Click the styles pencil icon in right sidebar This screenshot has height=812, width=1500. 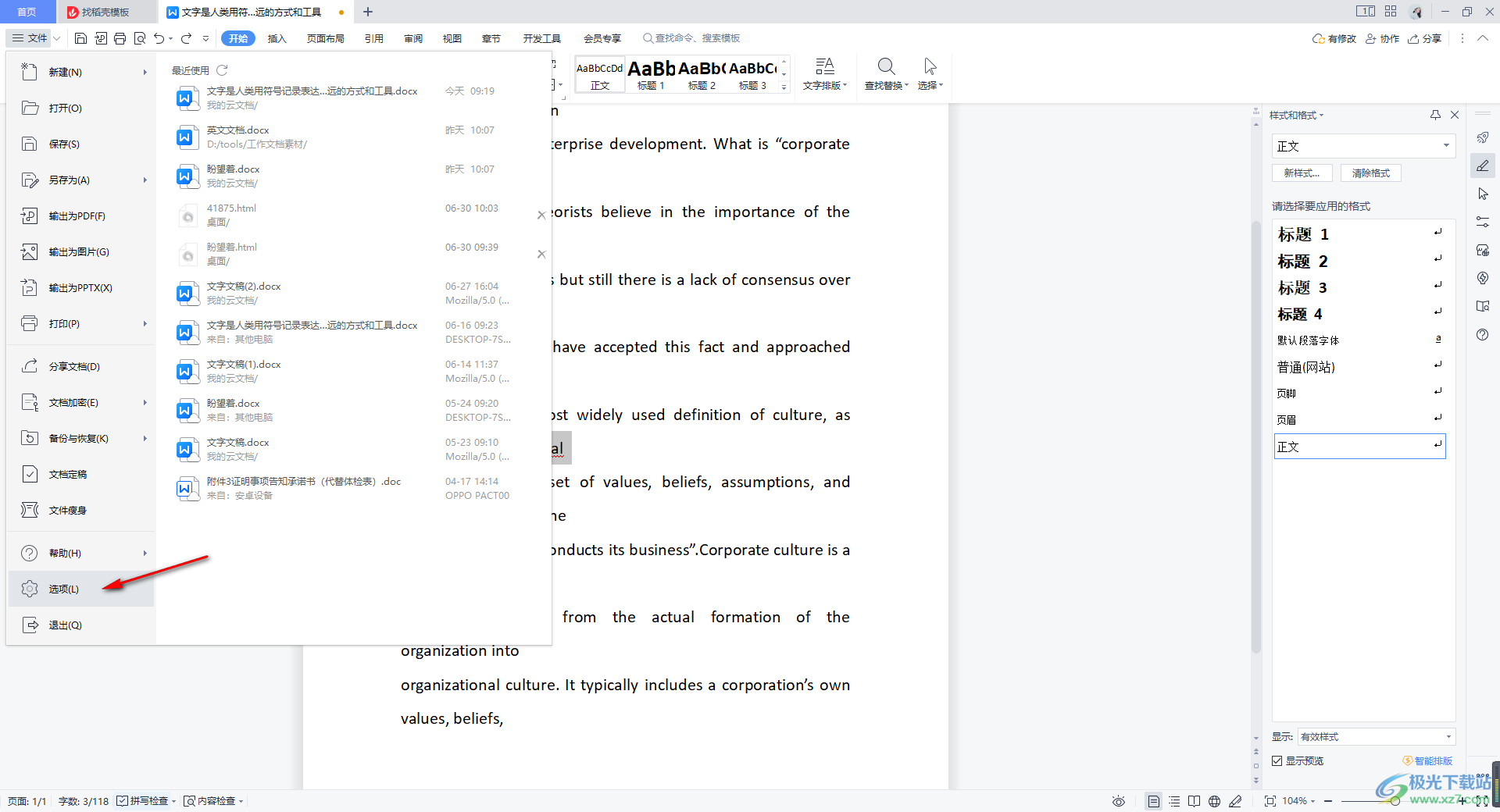(x=1483, y=166)
